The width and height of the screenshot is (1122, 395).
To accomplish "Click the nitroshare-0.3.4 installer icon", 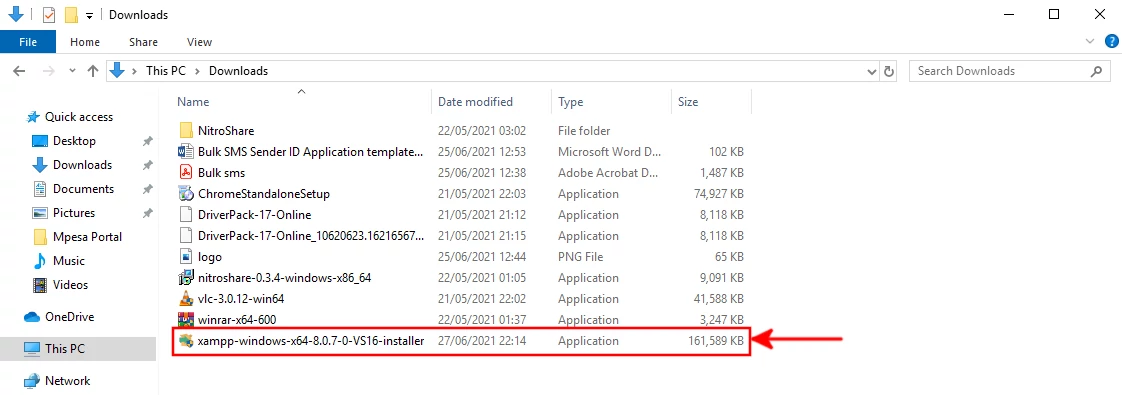I will coord(186,278).
